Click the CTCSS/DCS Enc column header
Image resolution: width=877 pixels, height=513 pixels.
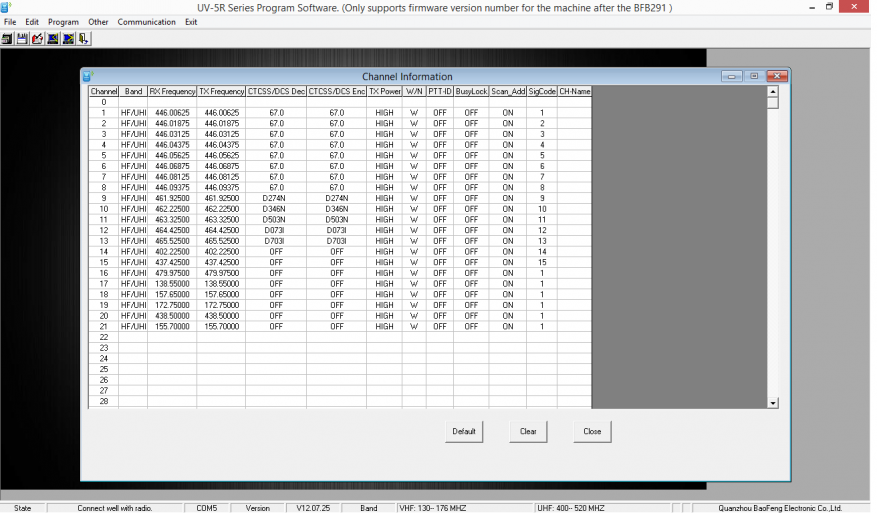(x=337, y=91)
